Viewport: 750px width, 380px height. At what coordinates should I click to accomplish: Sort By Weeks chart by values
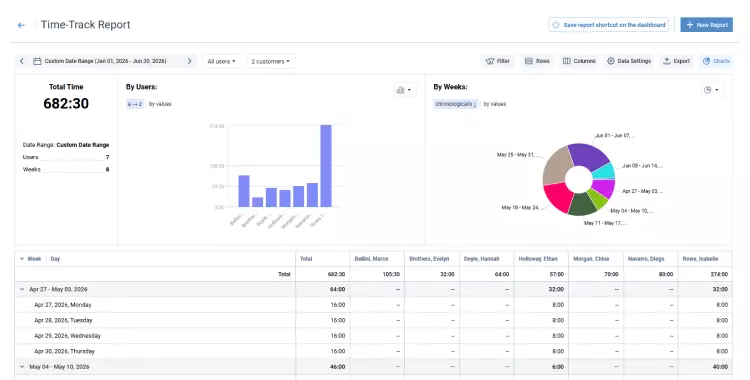(495, 104)
